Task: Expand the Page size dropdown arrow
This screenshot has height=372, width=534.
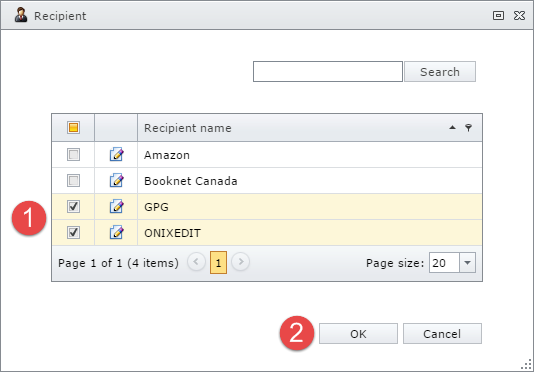Action: (x=468, y=262)
